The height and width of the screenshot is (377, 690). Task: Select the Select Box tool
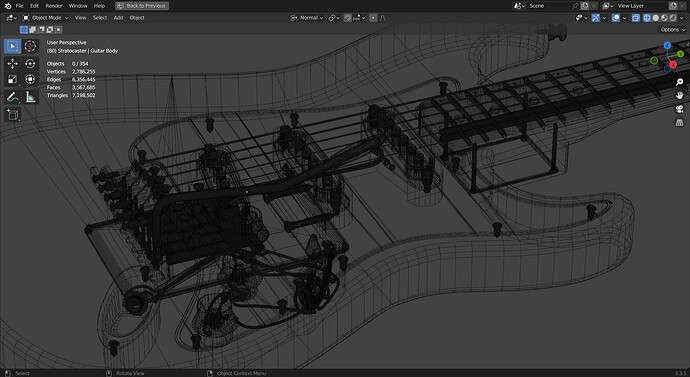point(12,46)
